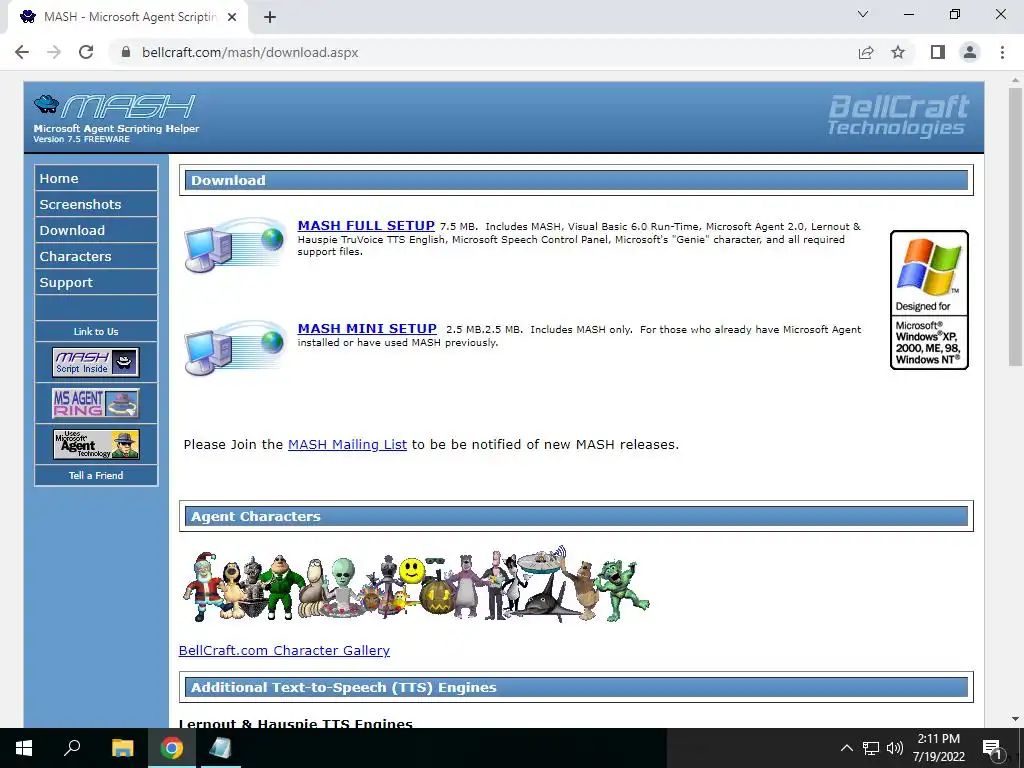Open Chrome three-dot menu

[x=1002, y=52]
